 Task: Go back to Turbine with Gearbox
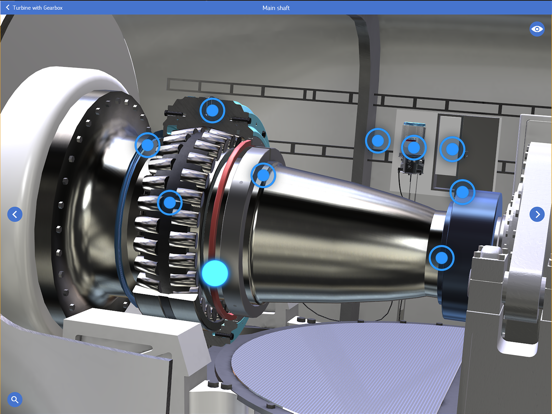tap(34, 7)
